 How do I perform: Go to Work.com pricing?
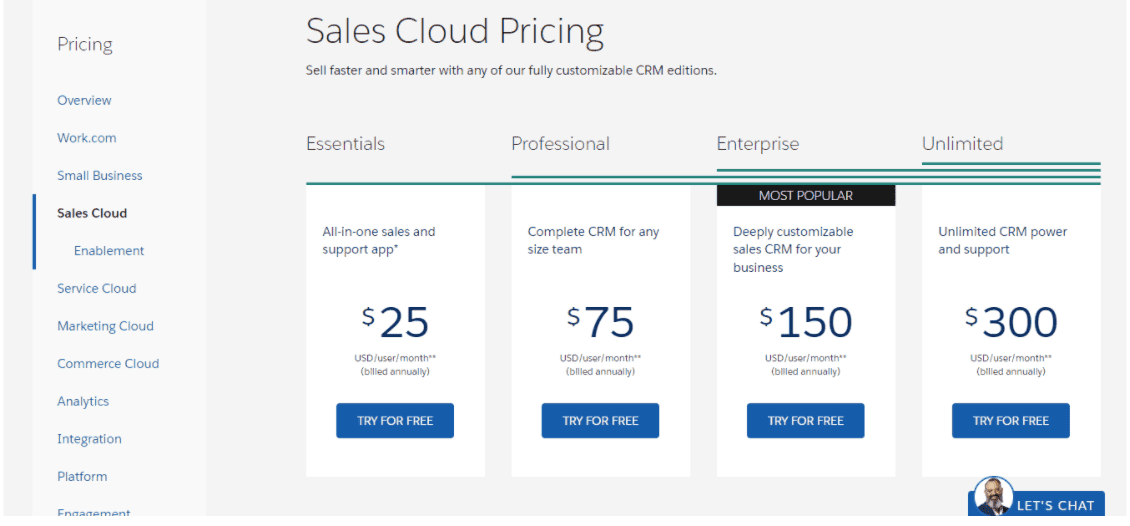point(86,138)
